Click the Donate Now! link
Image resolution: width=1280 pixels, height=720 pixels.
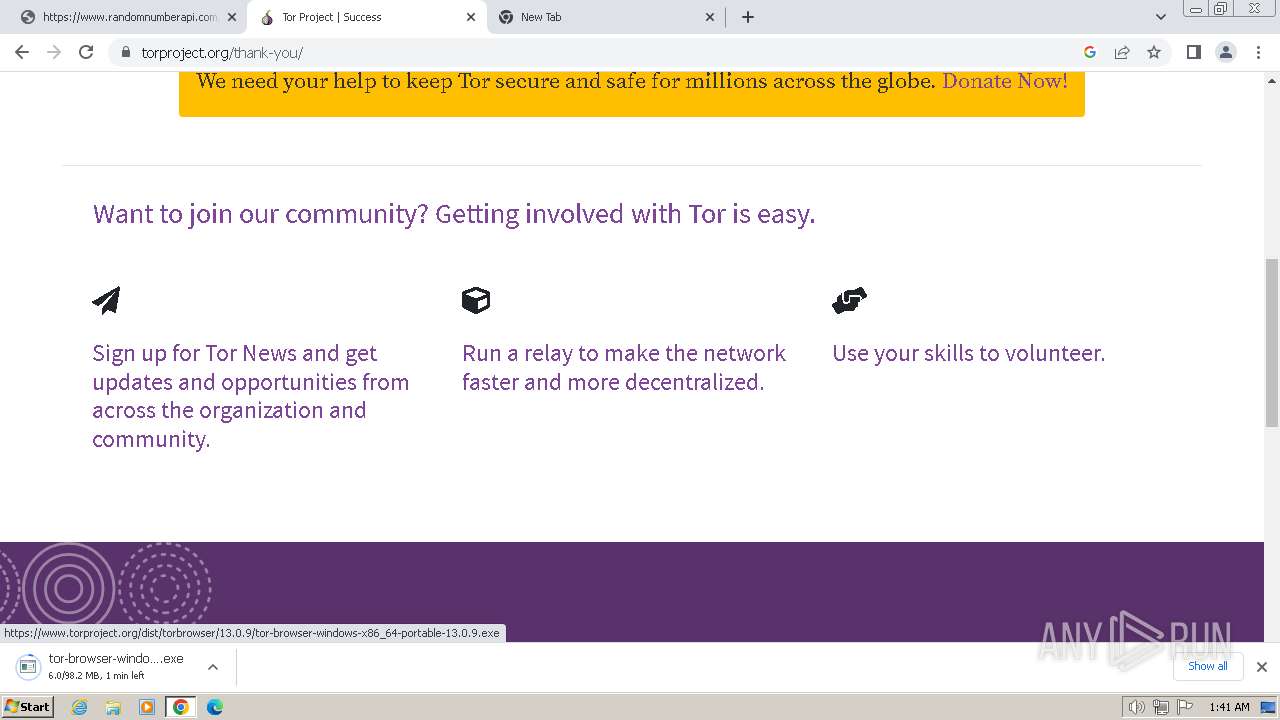[x=1004, y=81]
